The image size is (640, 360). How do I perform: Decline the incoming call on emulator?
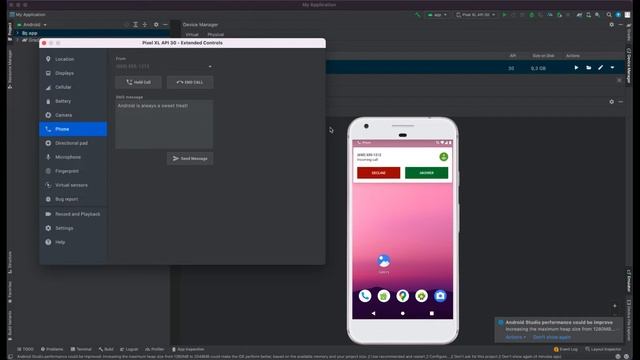[x=378, y=173]
